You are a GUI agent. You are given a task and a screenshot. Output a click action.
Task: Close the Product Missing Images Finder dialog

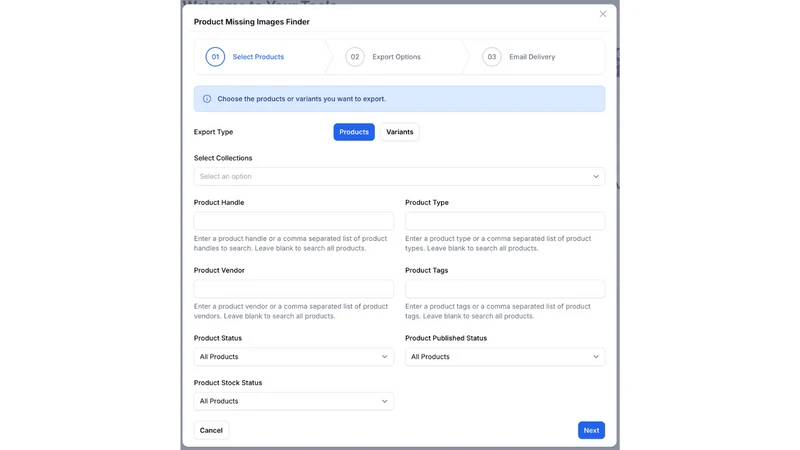coord(603,14)
